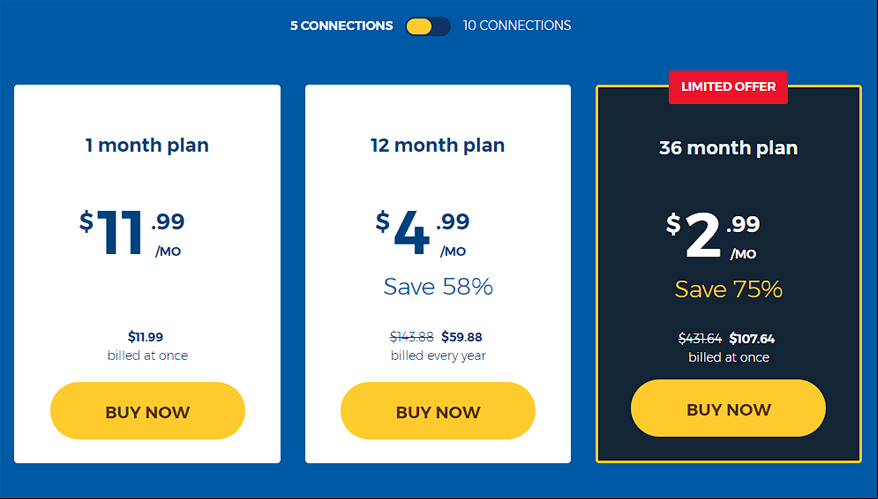Click BUY NOW for 12 month plan
The width and height of the screenshot is (878, 499).
click(x=438, y=411)
